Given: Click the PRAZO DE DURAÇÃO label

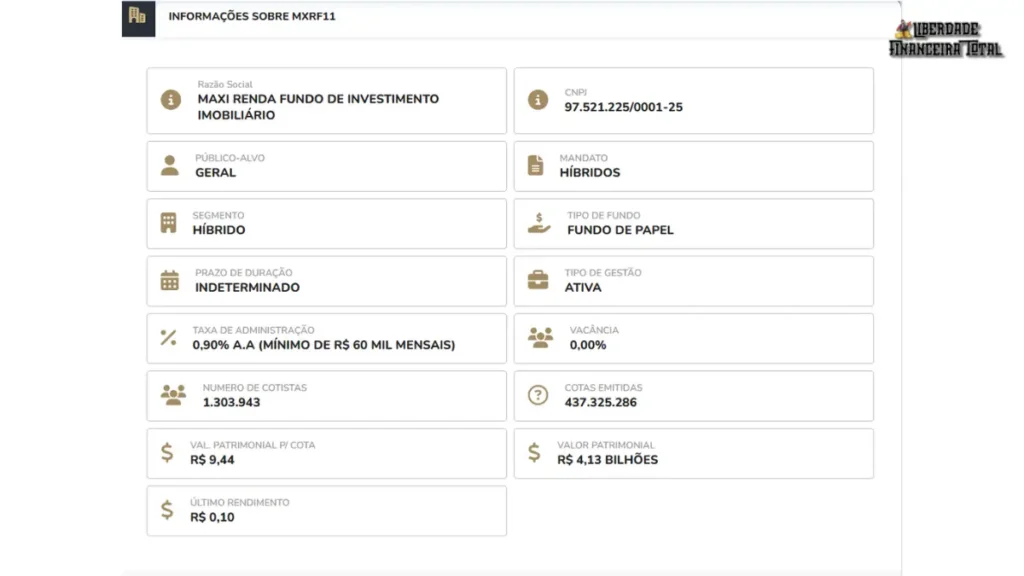Looking at the screenshot, I should pos(244,273).
